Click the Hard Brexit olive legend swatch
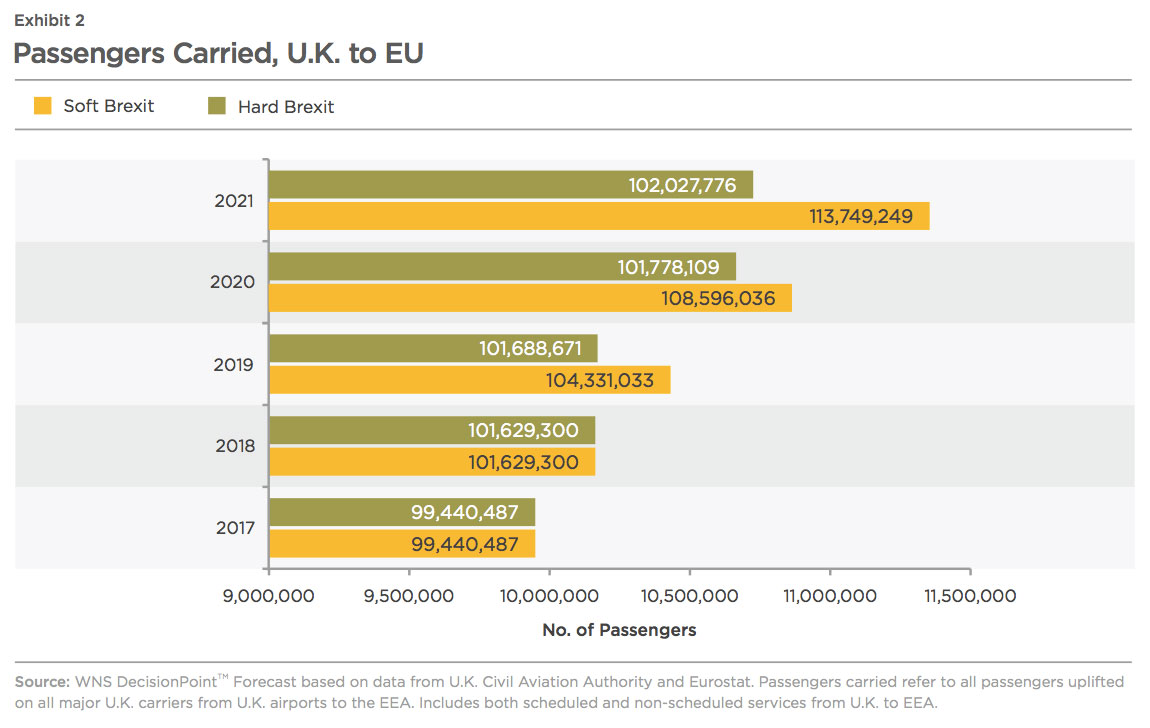 (217, 106)
